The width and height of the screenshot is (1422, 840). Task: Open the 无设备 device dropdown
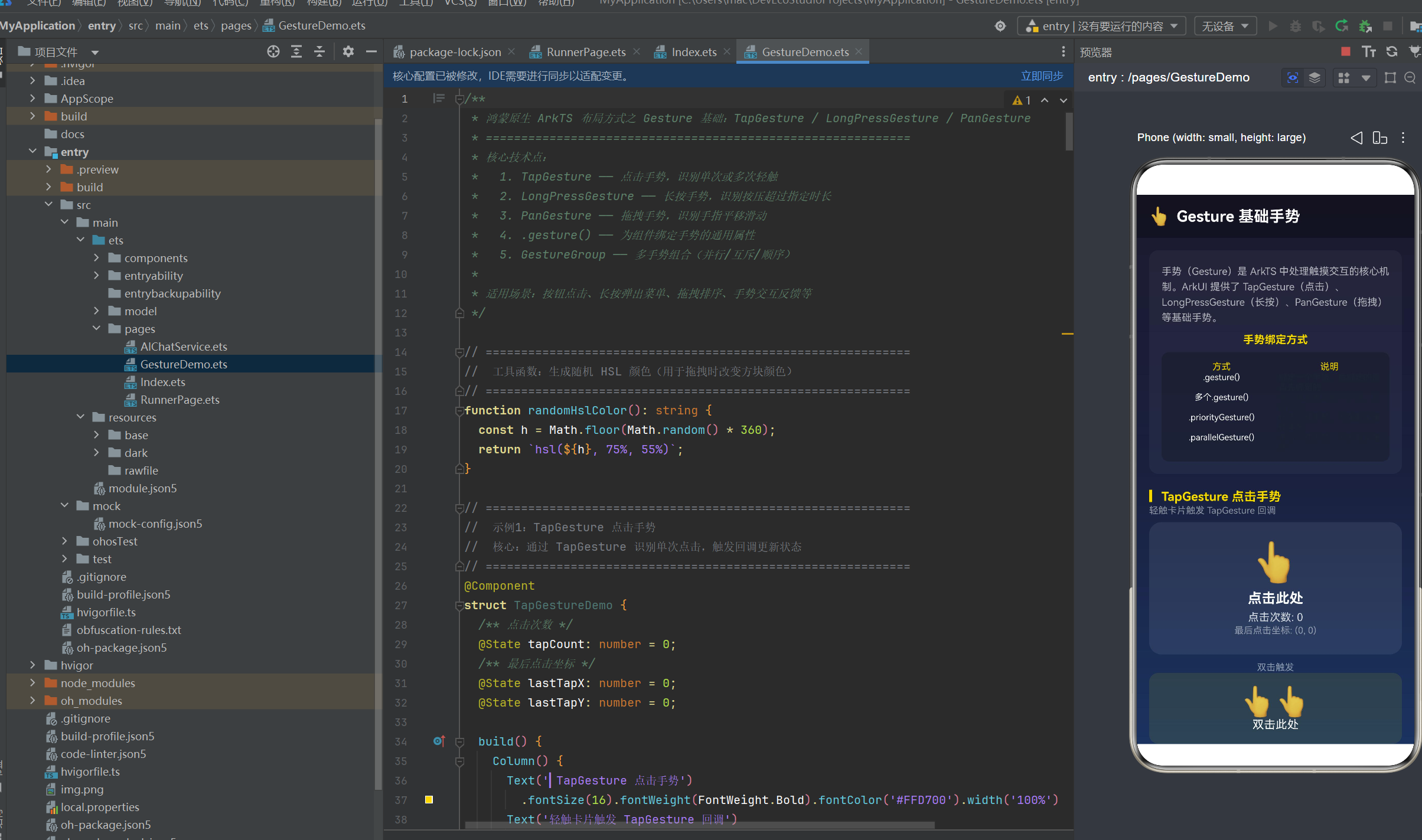coord(1225,26)
